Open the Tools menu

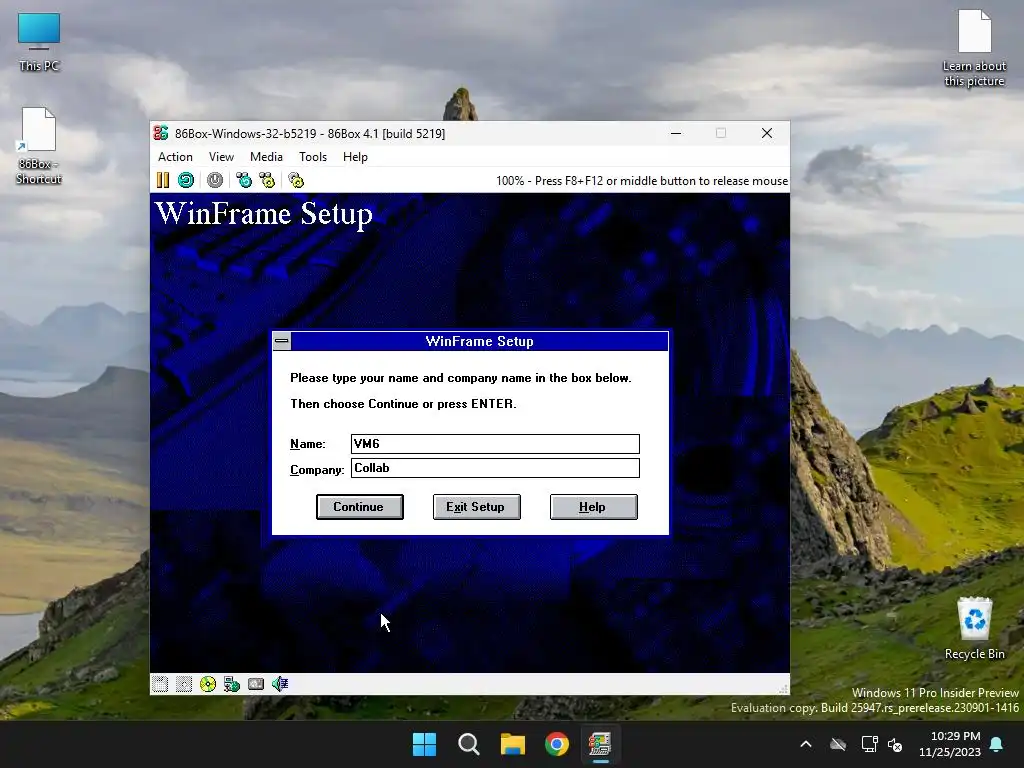coord(313,157)
